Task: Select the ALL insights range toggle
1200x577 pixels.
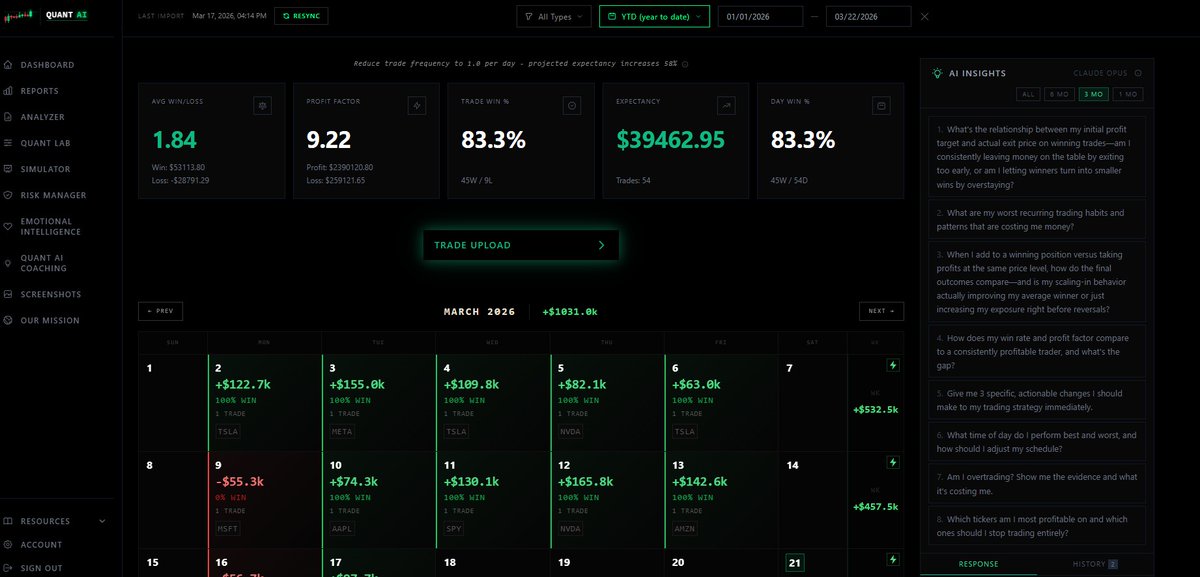Action: (1027, 94)
